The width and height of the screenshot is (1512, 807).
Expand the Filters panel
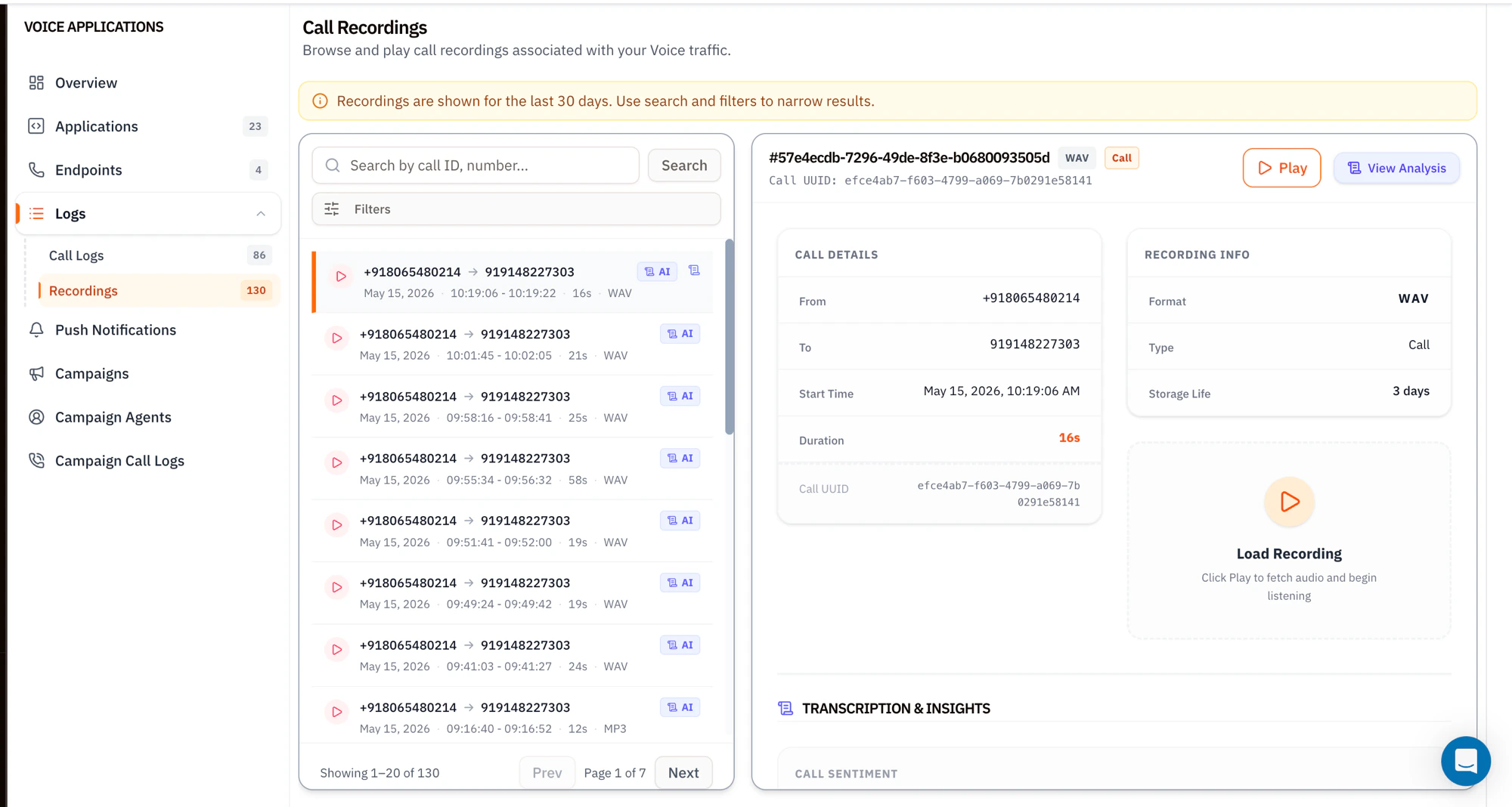pyautogui.click(x=516, y=209)
